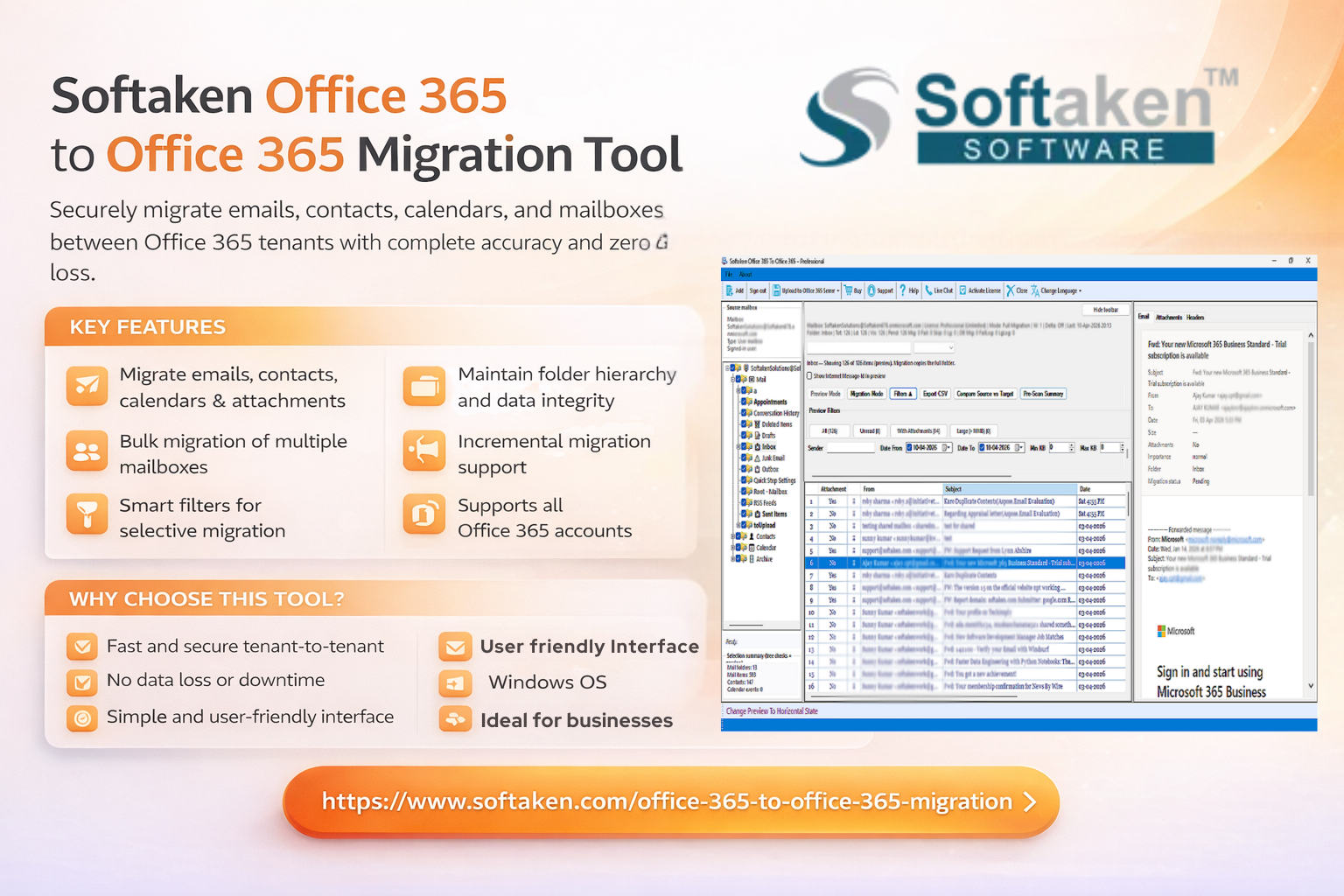Uncheck the Junk Email folder checkbox
Viewport: 1344px width, 896px height.
click(x=744, y=458)
